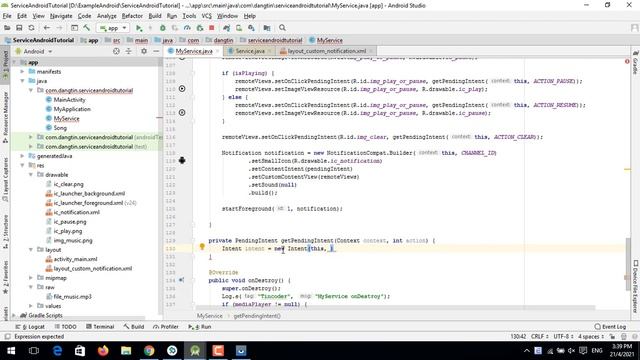Expand the manifests folder
The height and width of the screenshot is (360, 640).
(22, 71)
